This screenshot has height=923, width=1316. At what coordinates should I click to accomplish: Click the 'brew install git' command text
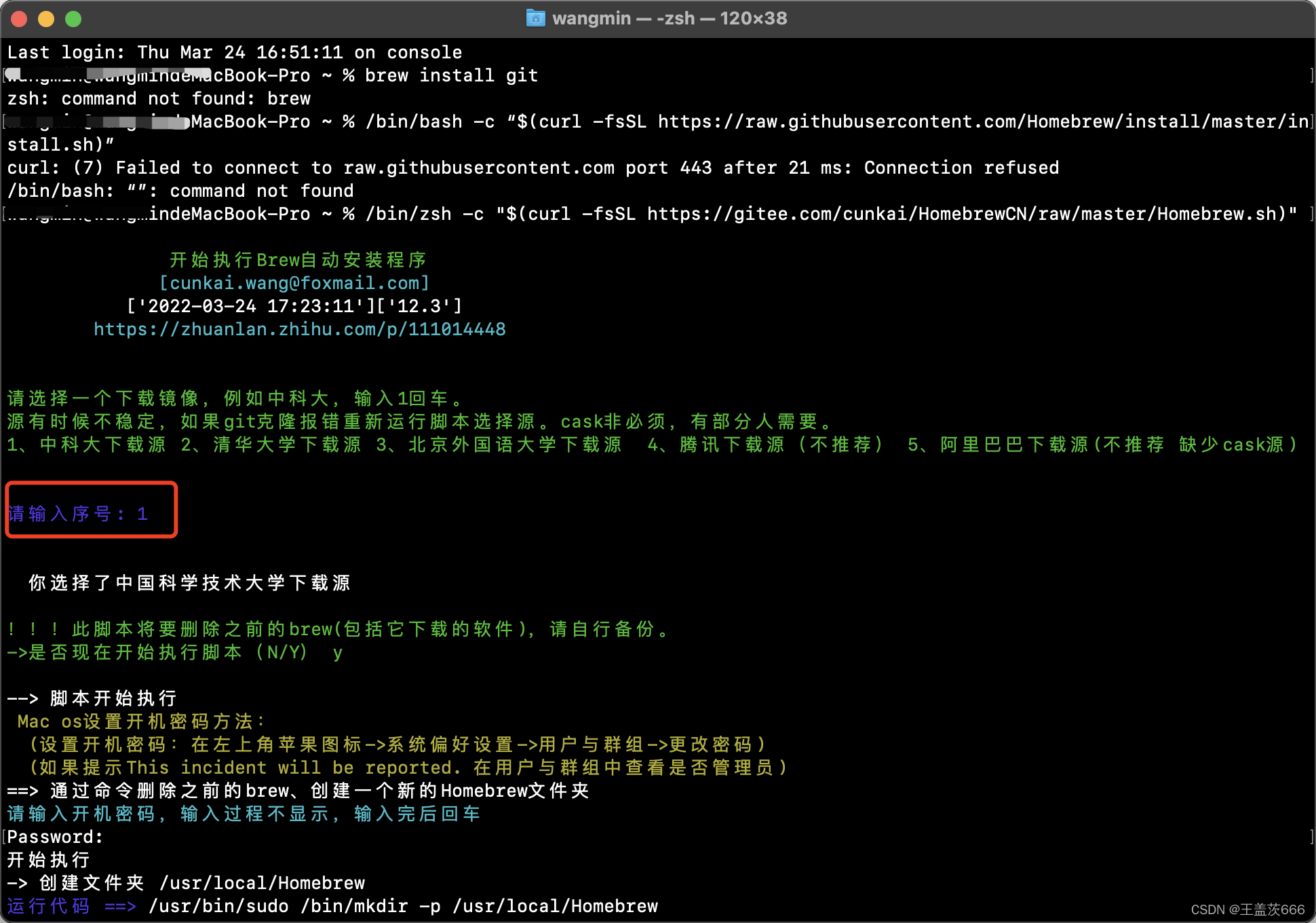click(452, 76)
